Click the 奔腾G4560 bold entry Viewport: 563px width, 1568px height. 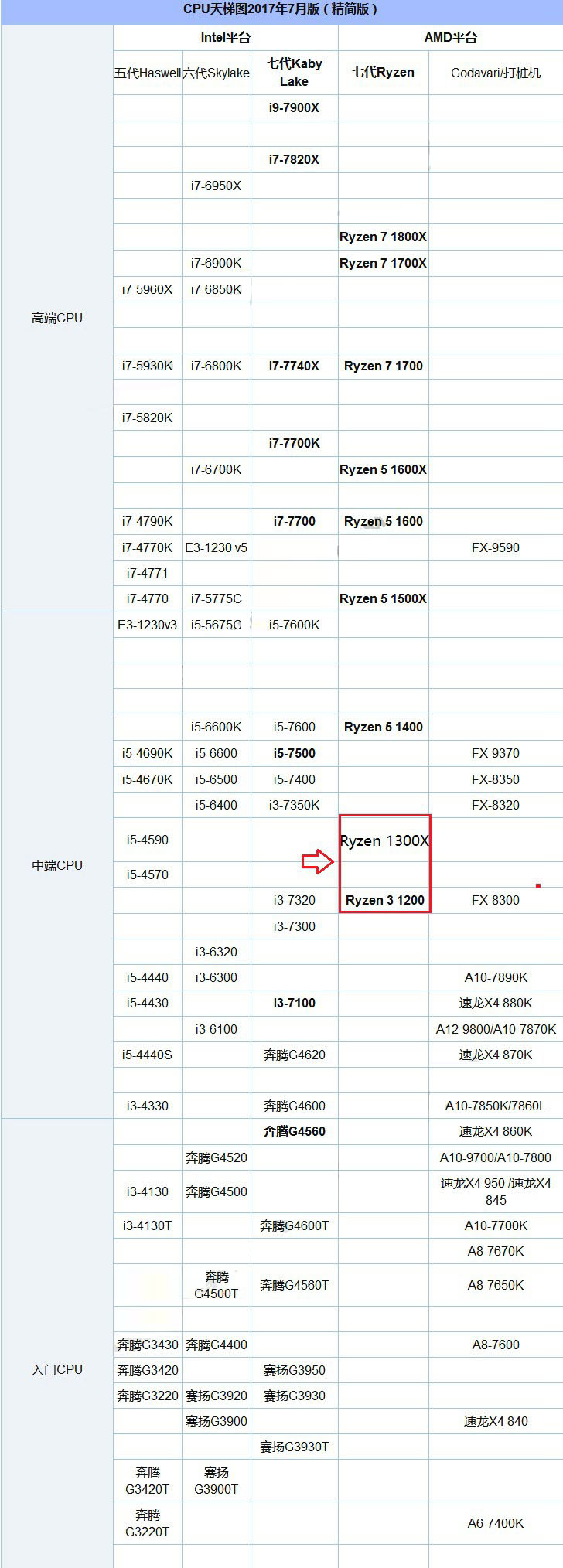[294, 1131]
